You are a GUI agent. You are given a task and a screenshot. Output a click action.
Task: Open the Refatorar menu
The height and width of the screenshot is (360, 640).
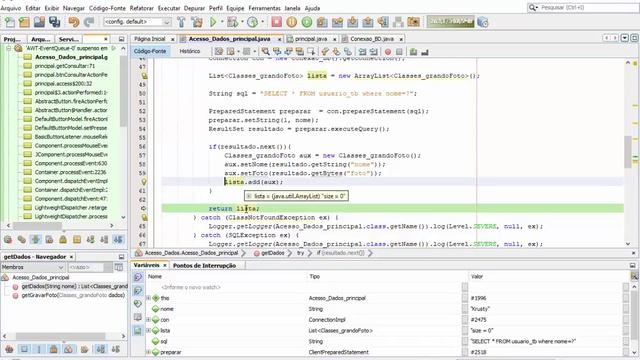(x=142, y=8)
